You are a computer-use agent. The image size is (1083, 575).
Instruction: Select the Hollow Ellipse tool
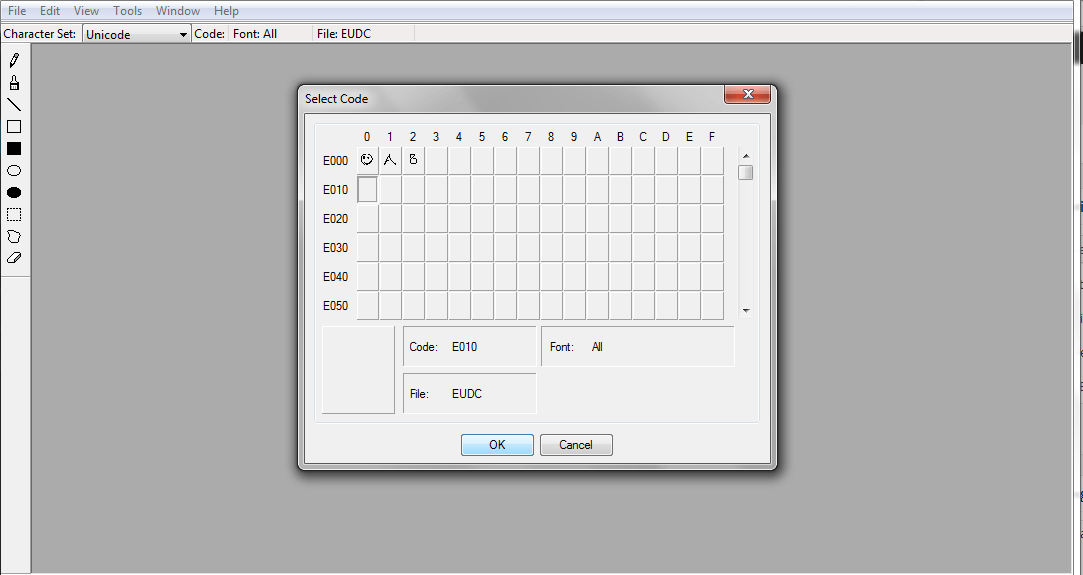click(14, 170)
